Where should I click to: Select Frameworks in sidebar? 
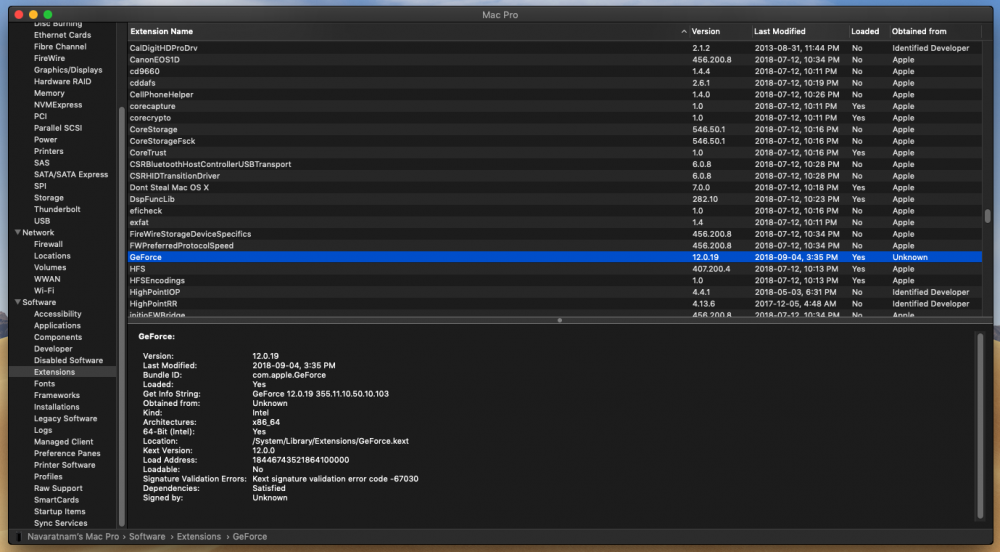(x=57, y=395)
